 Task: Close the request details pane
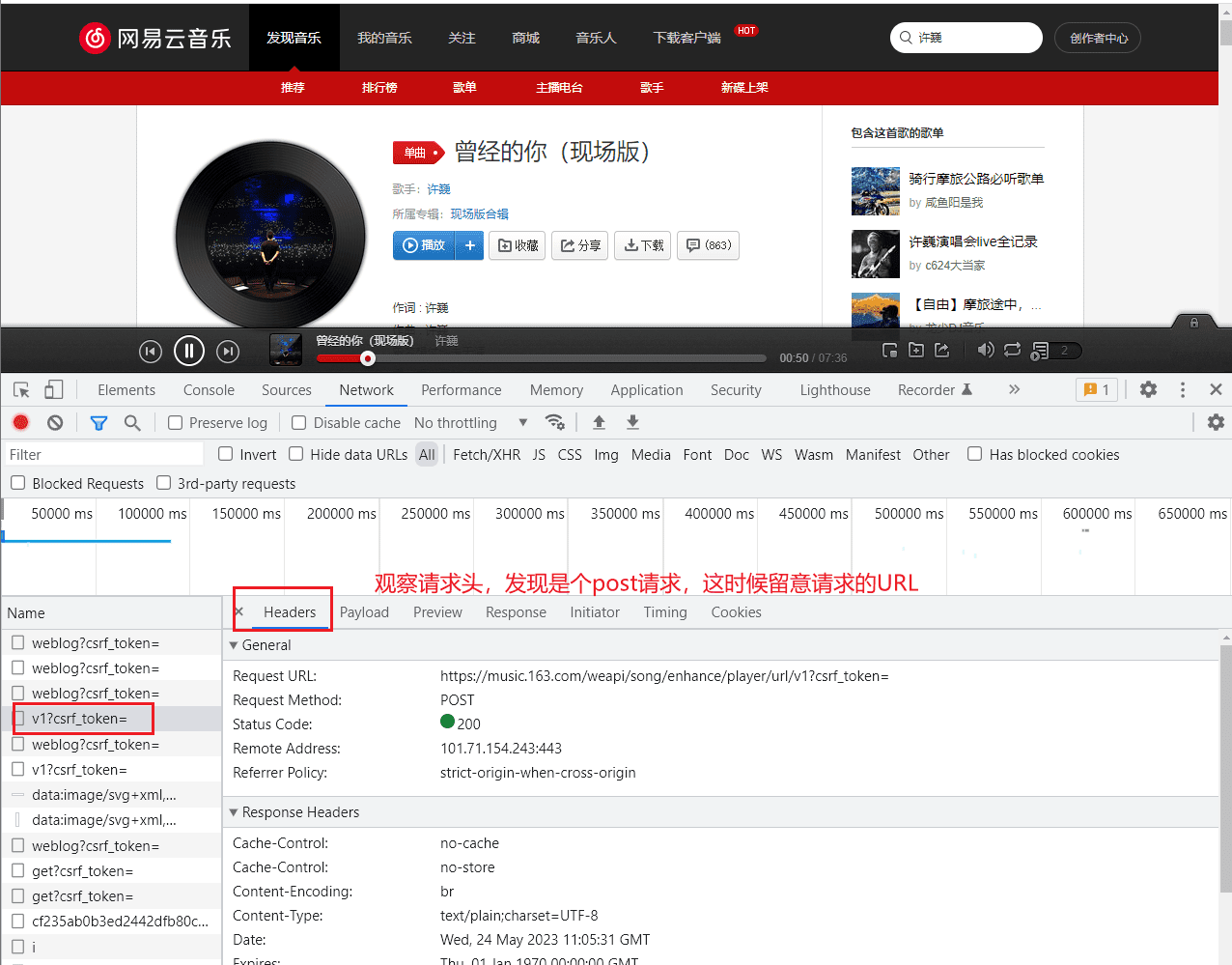click(238, 611)
